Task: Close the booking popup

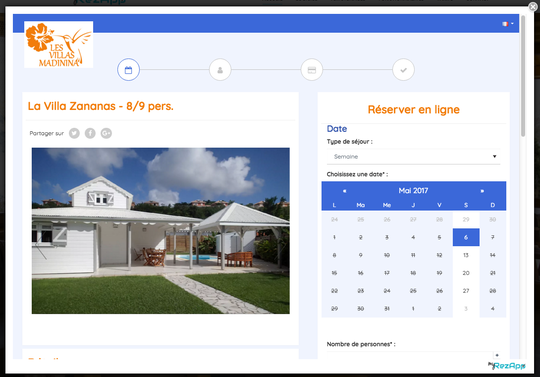Action: click(x=533, y=7)
